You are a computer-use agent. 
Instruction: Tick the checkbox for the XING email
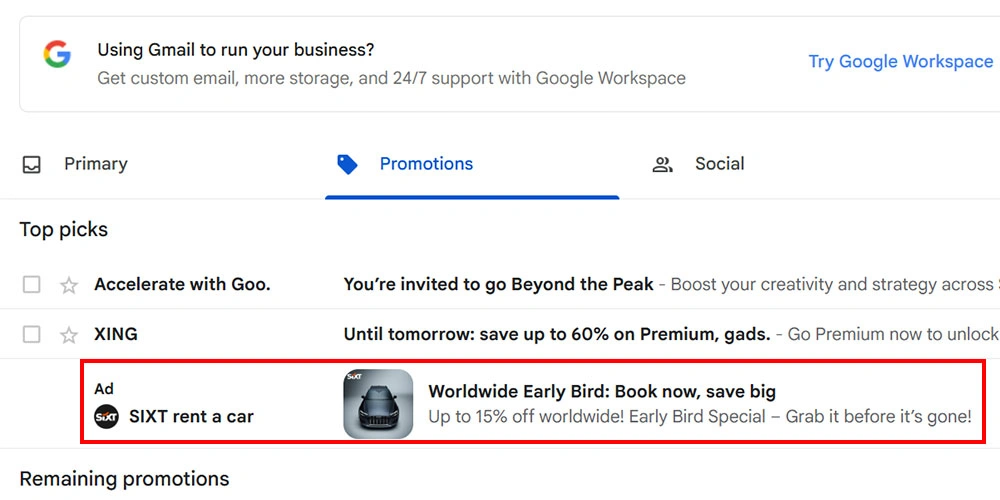[32, 335]
